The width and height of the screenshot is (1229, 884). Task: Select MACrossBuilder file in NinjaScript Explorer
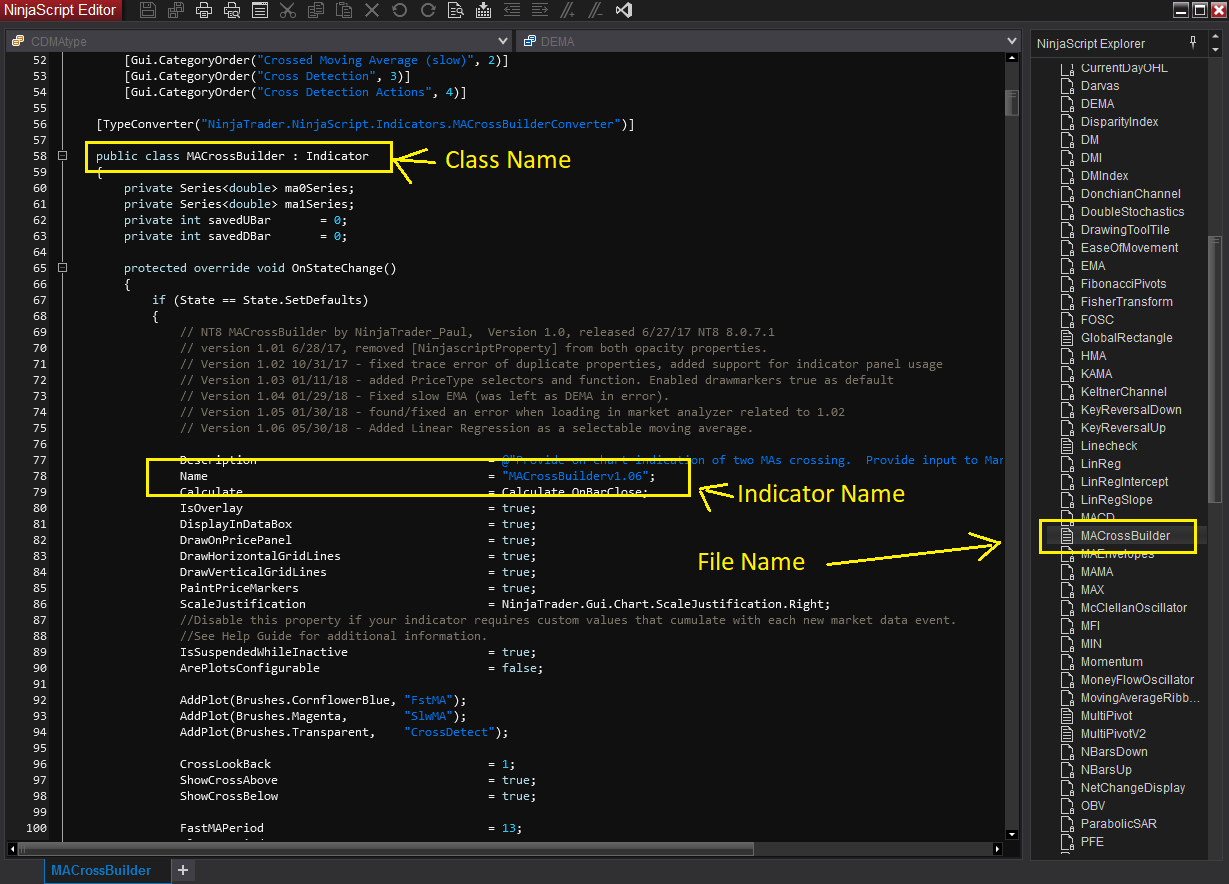1125,536
